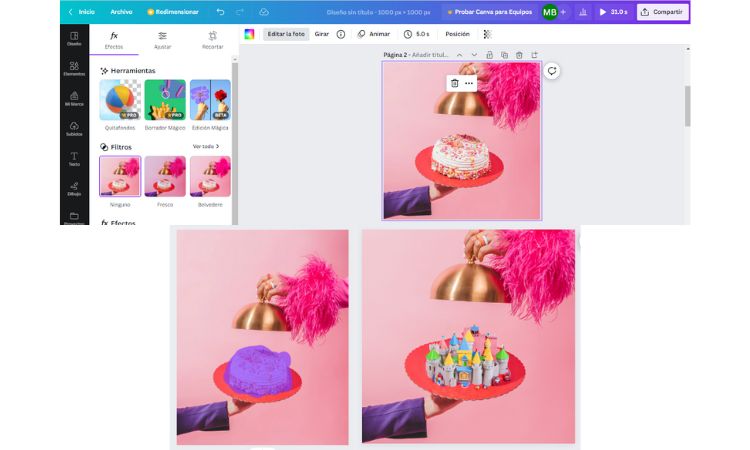Select the Quitafondos tool thumbnail

pyautogui.click(x=120, y=100)
